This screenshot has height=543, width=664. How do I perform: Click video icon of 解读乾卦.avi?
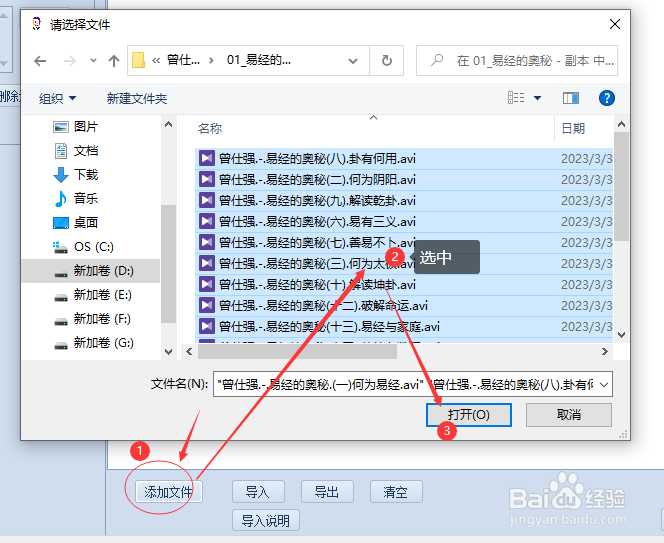(207, 200)
